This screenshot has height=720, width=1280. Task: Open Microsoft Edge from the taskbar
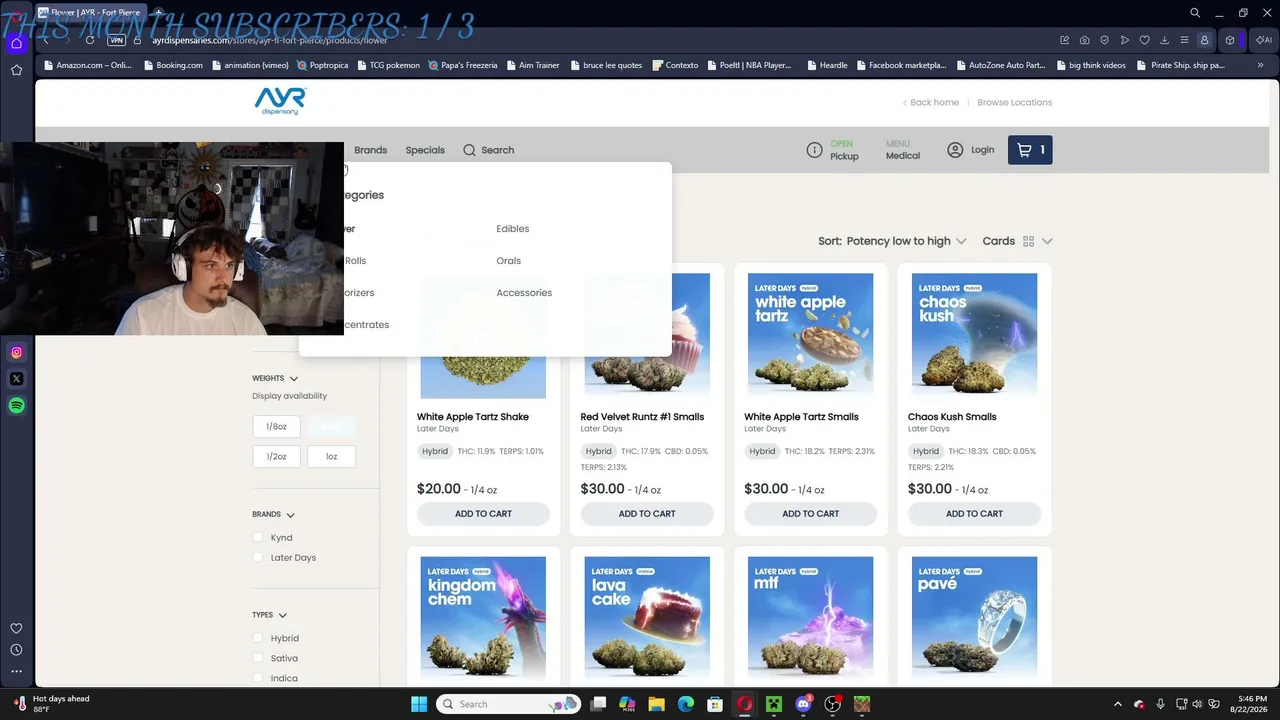click(686, 704)
